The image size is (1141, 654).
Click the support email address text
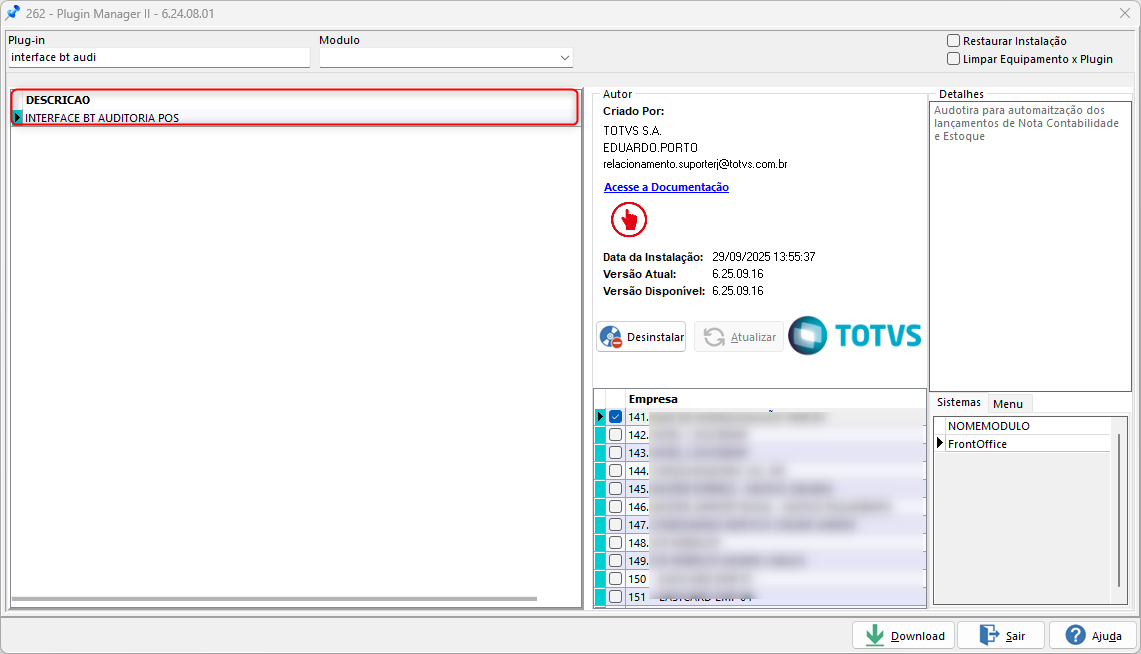click(x=695, y=164)
